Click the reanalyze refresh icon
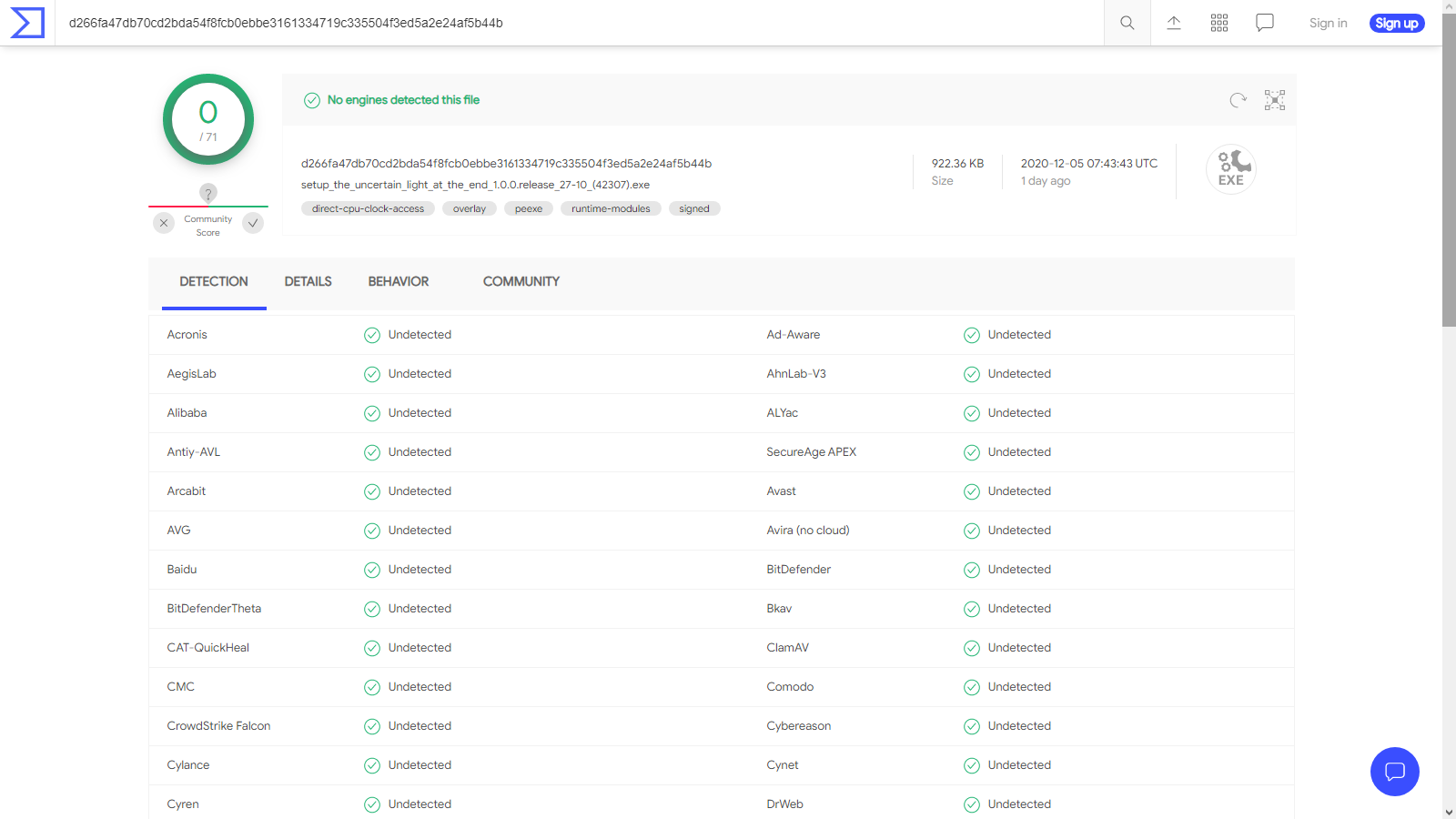The image size is (1456, 819). coord(1238,100)
